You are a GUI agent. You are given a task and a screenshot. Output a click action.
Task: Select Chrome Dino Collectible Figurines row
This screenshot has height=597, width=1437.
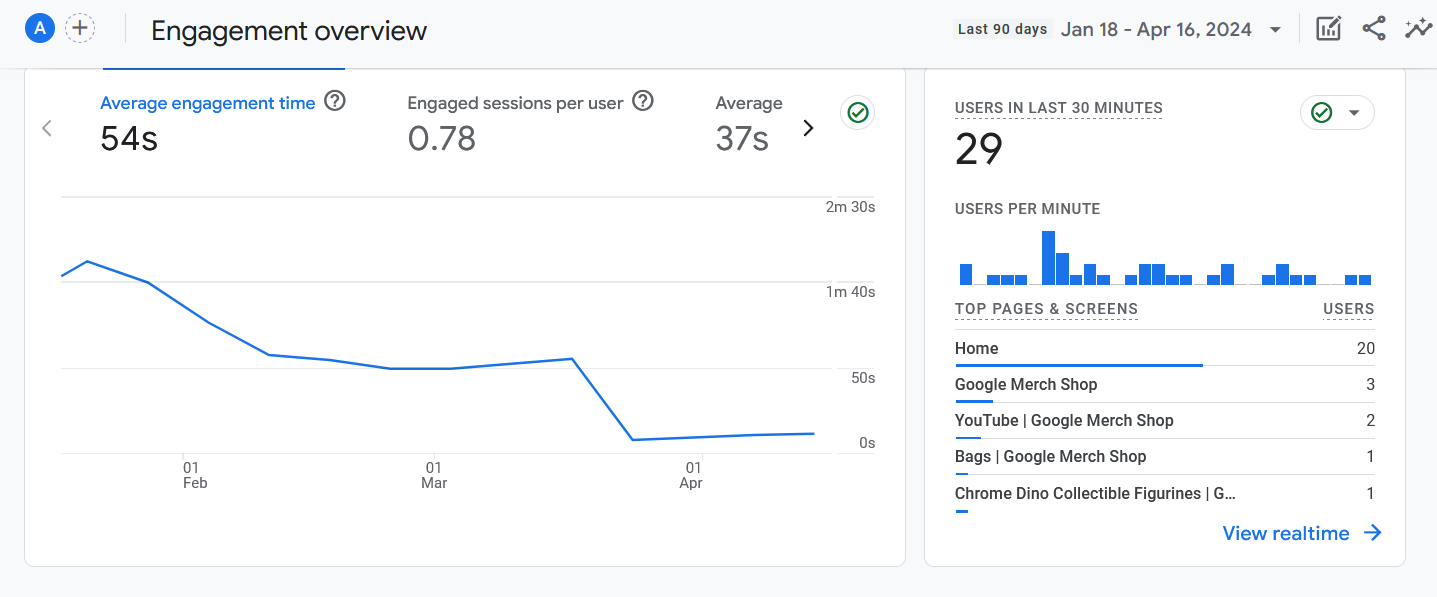click(1165, 494)
